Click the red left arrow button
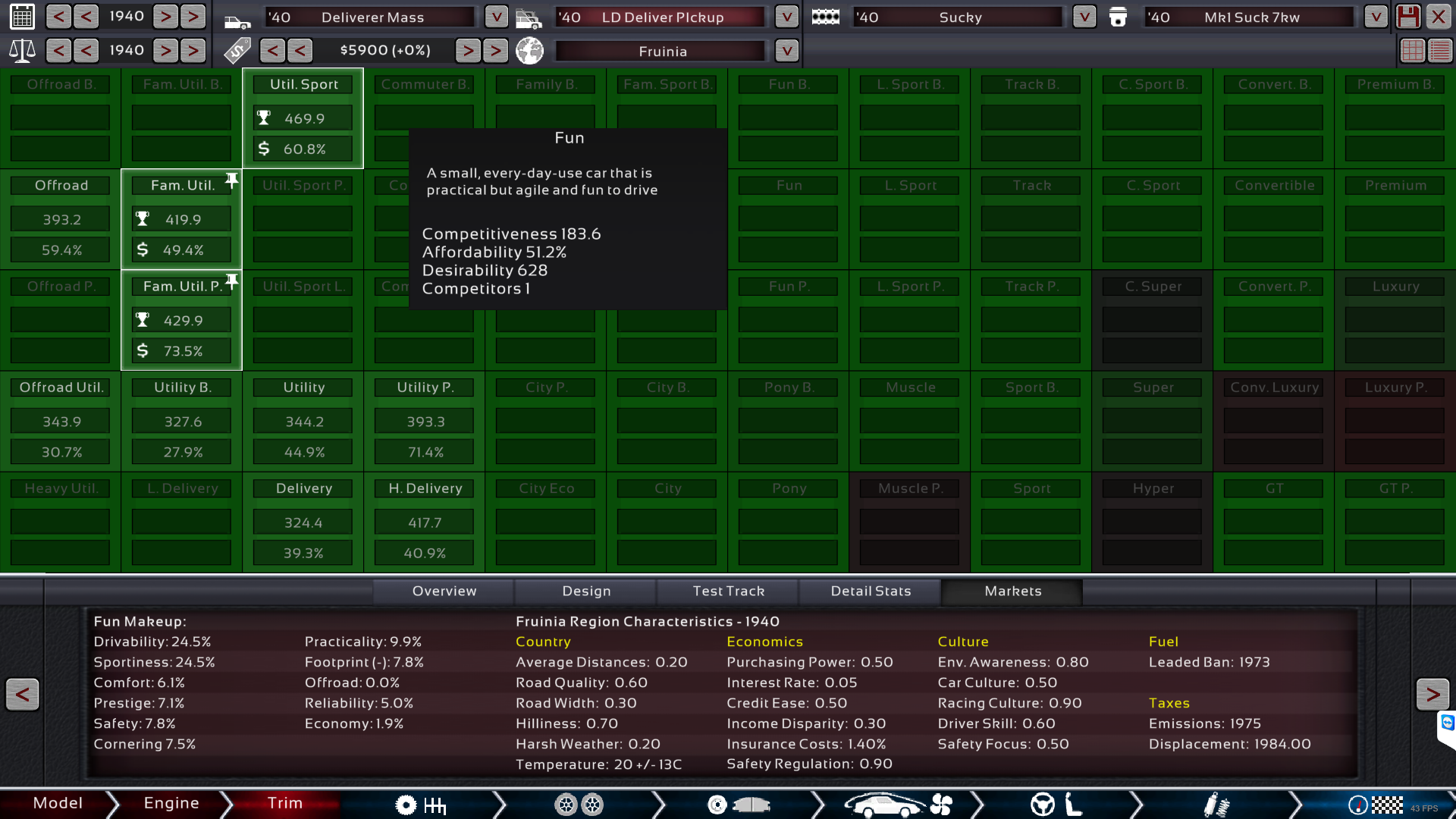This screenshot has width=1456, height=819. point(23,694)
